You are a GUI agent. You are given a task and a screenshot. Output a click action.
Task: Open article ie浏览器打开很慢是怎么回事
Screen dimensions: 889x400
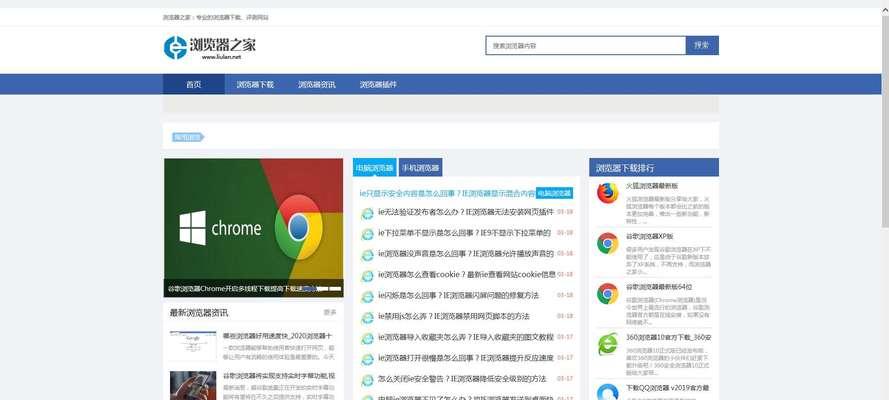click(465, 358)
